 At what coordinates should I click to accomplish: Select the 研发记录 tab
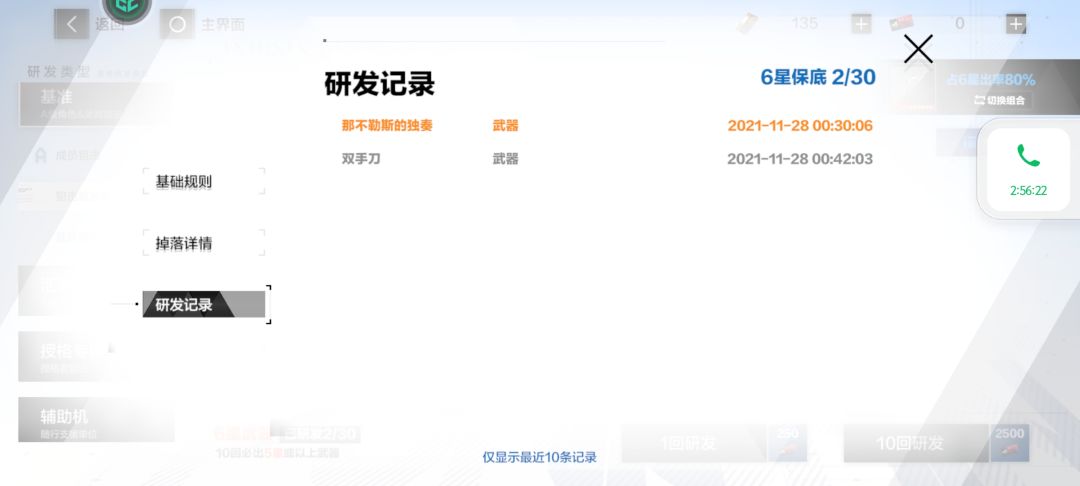coord(204,304)
